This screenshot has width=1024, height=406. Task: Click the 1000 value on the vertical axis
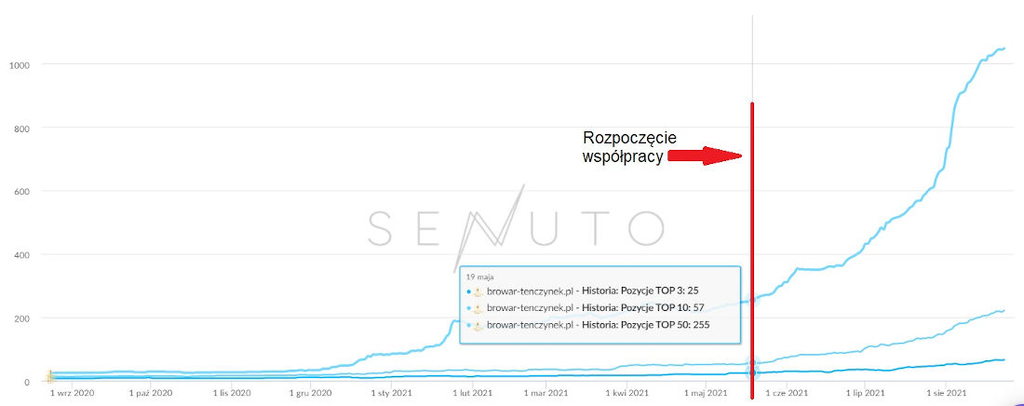(x=21, y=65)
